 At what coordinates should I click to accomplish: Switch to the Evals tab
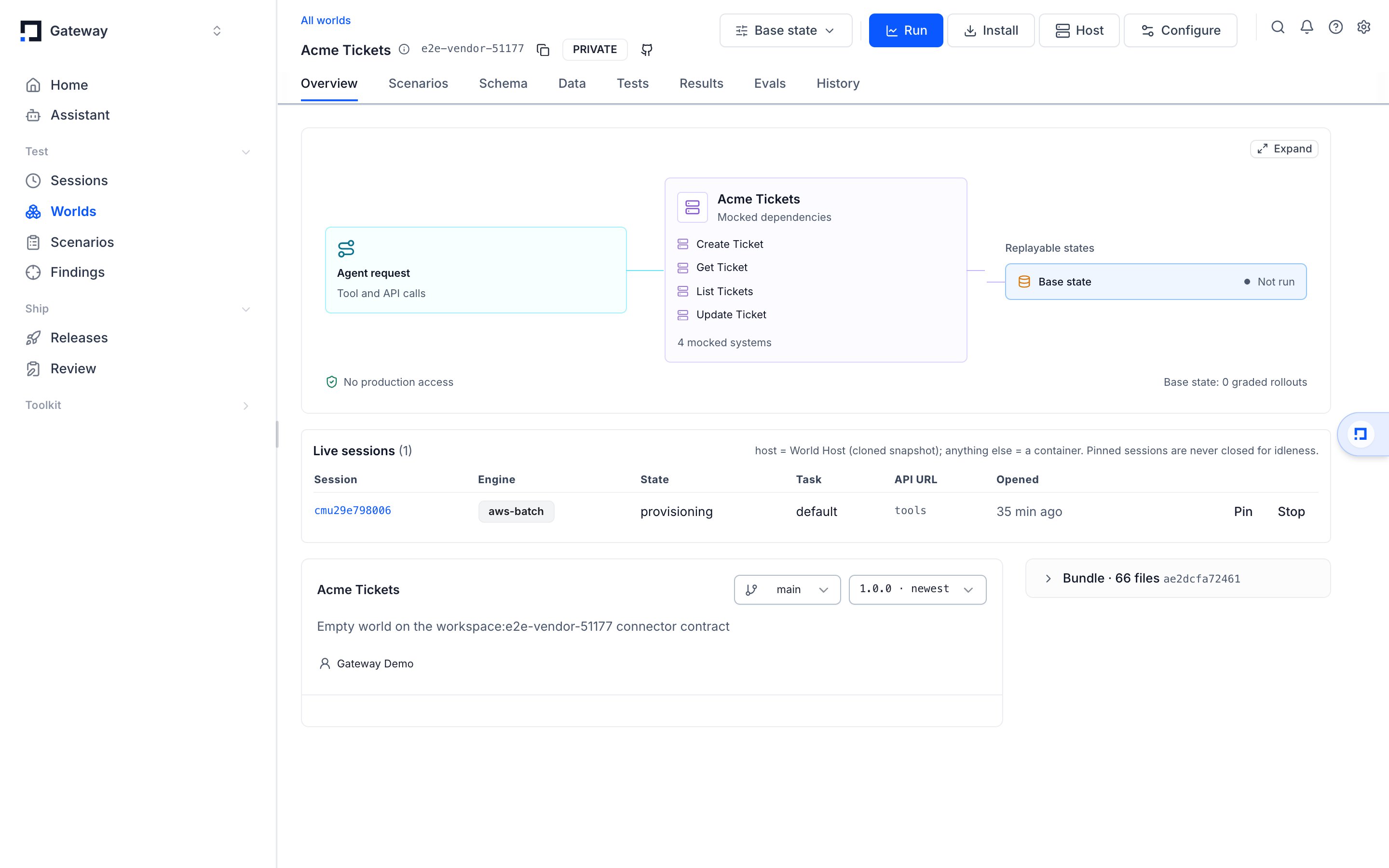[x=769, y=84]
